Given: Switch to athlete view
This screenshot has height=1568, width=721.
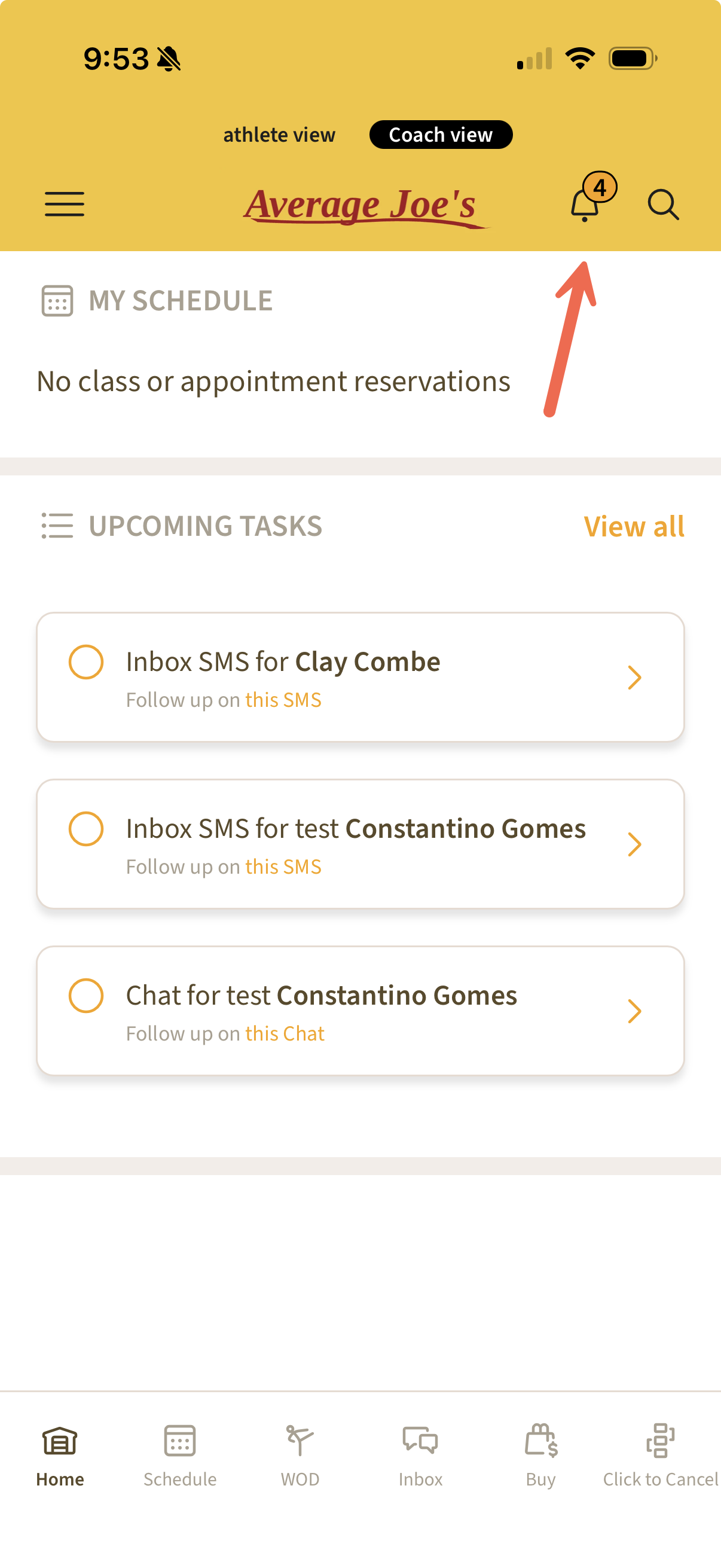Looking at the screenshot, I should click(279, 135).
